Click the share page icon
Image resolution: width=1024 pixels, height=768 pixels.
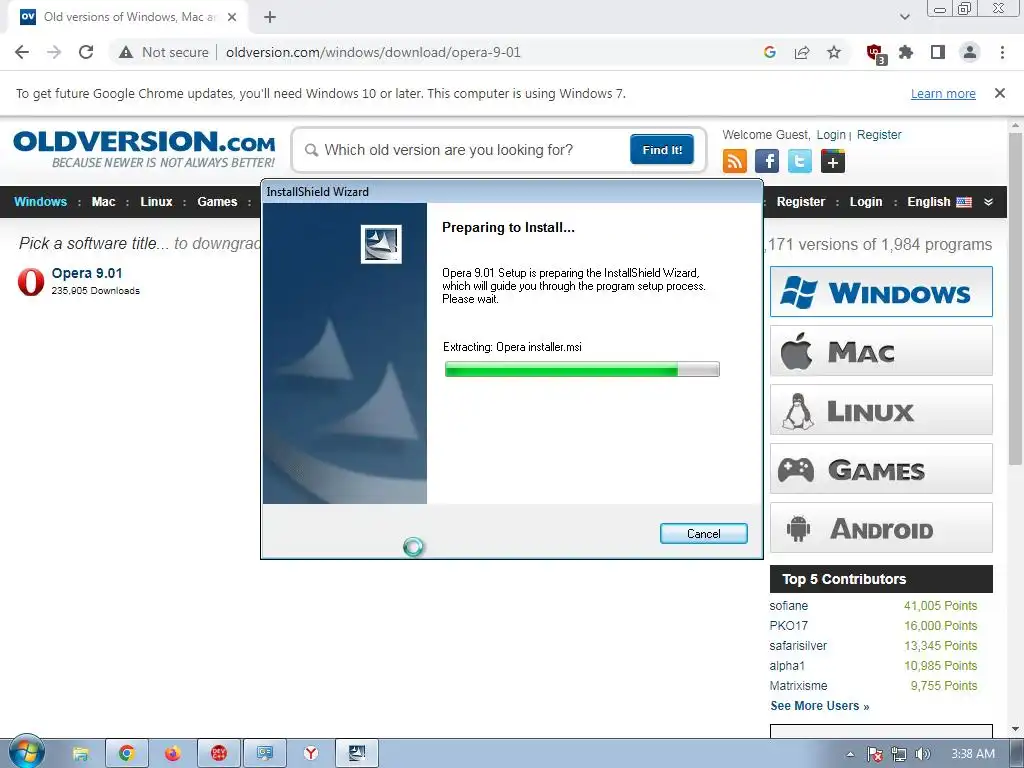coord(801,52)
